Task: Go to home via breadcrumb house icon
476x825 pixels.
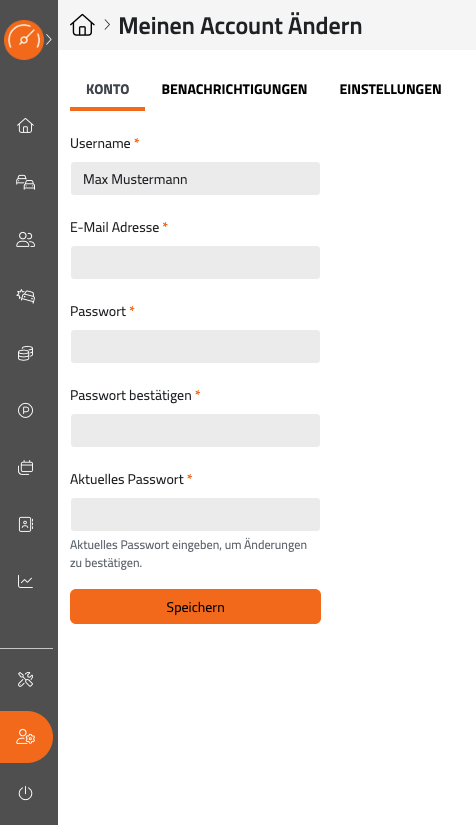Action: (x=83, y=25)
